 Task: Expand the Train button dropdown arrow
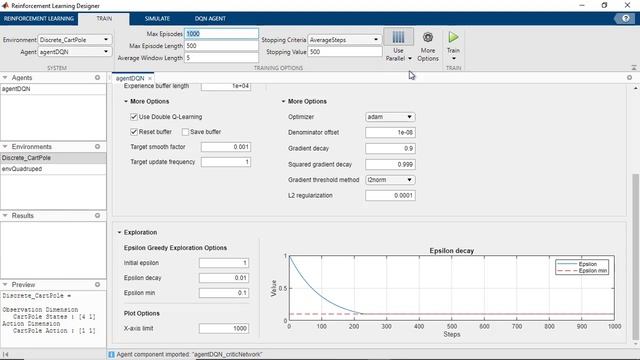point(453,59)
